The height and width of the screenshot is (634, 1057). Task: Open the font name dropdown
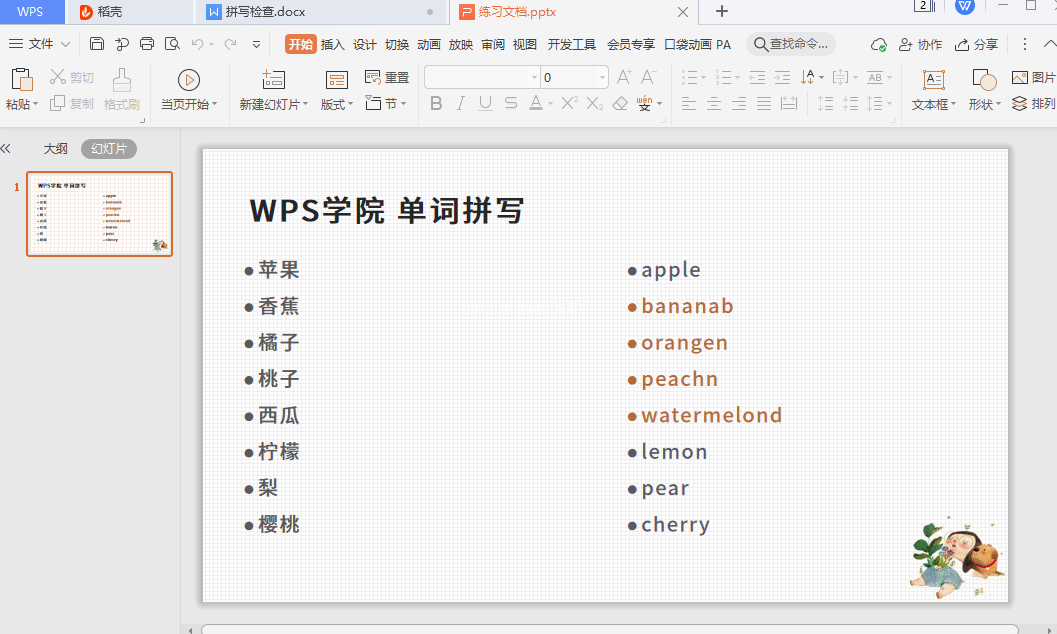(535, 77)
